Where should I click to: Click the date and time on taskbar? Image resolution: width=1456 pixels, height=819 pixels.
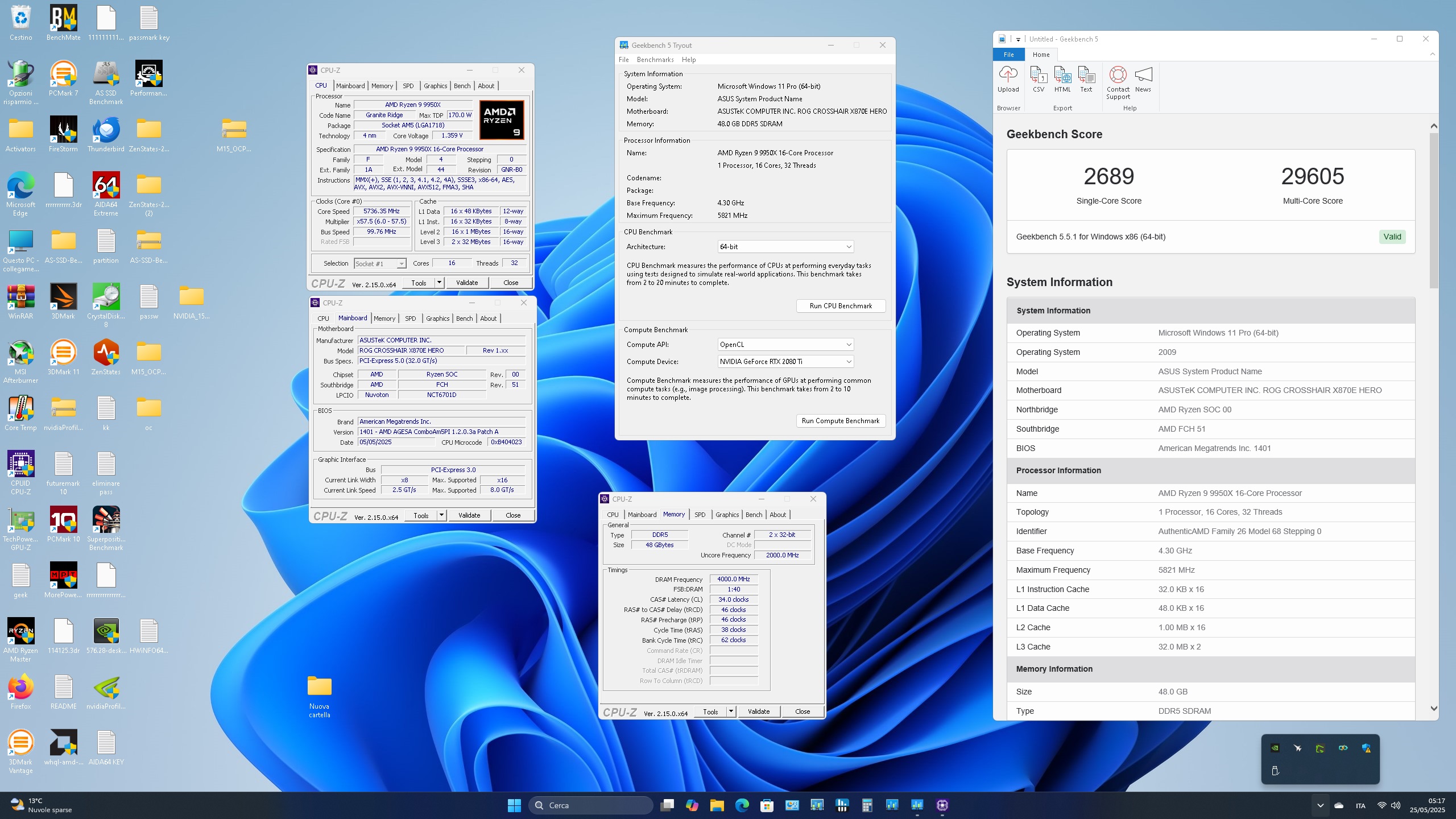(1427, 805)
